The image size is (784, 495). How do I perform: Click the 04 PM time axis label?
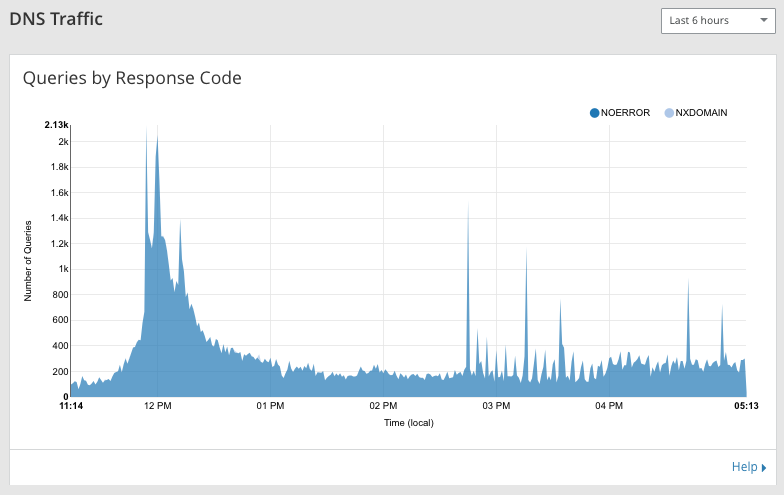pos(609,406)
